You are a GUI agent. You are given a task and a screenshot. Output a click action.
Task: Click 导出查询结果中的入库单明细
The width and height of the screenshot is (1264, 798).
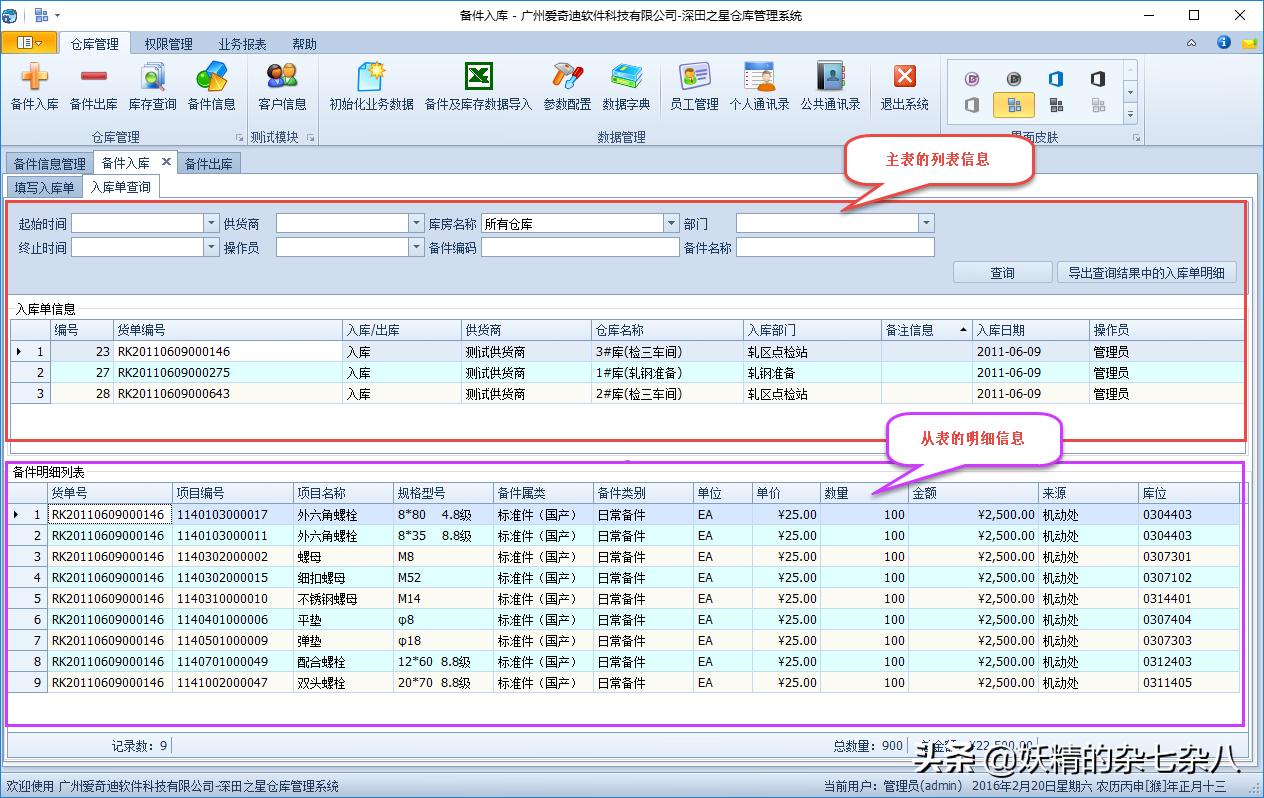(x=1147, y=271)
